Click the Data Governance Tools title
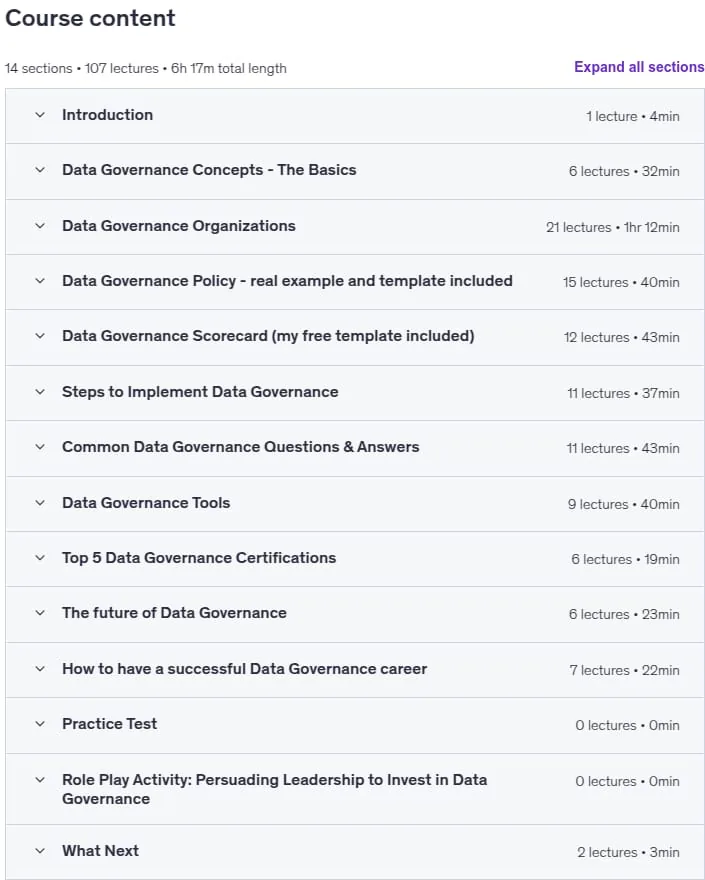Screen dimensions: 705x880 [x=146, y=503]
